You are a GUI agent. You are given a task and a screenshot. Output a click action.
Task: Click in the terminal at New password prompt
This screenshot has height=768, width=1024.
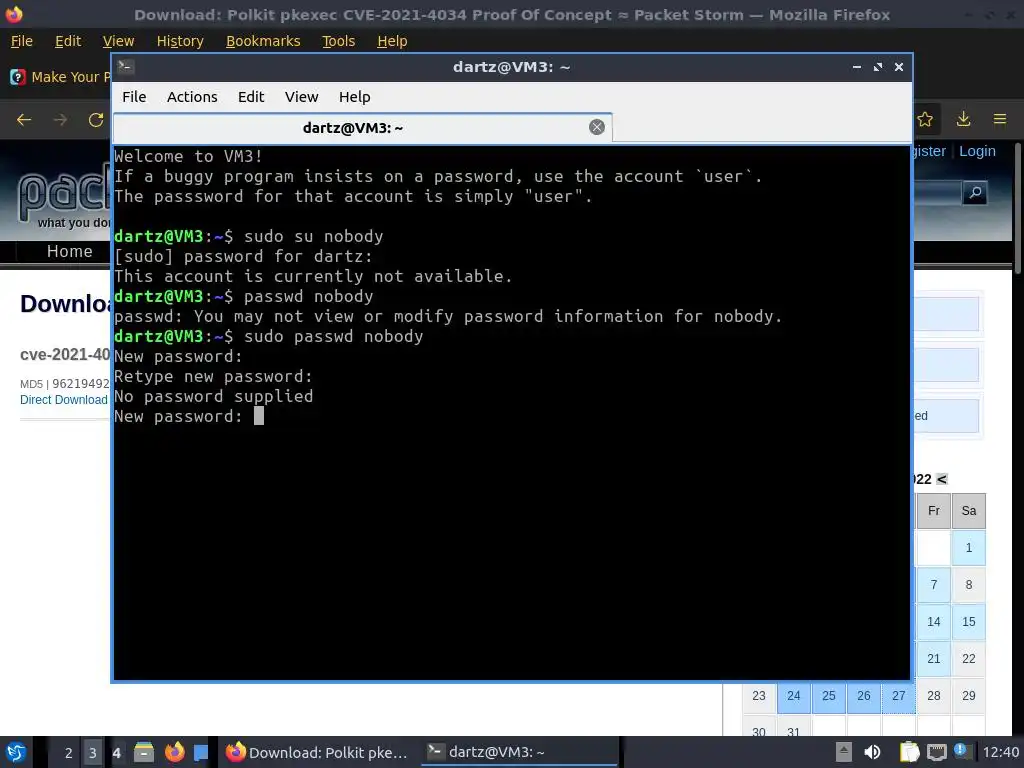click(259, 416)
